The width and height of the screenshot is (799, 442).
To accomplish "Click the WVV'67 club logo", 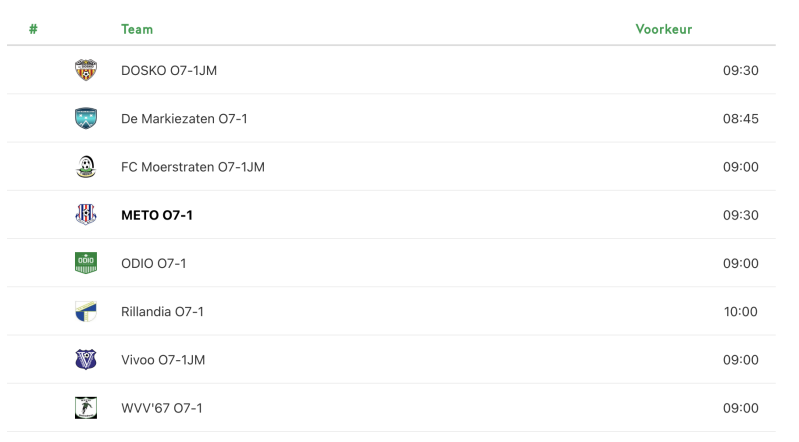I will coord(86,408).
